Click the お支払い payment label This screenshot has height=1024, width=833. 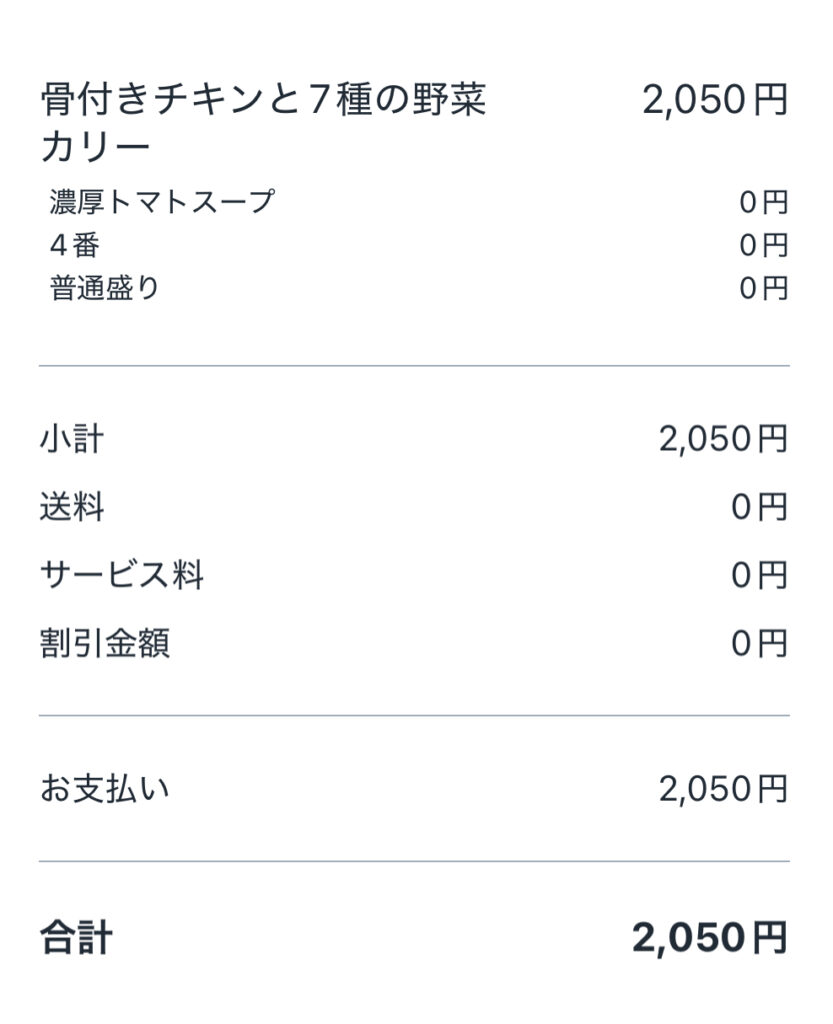tap(104, 789)
